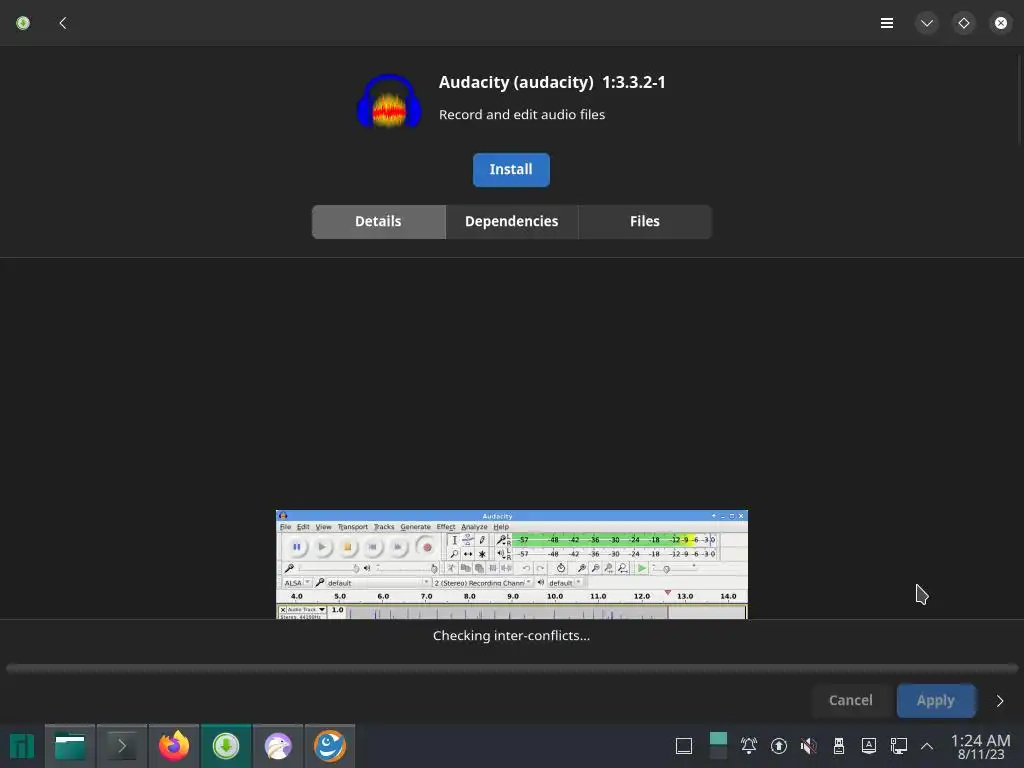The width and height of the screenshot is (1024, 768).
Task: Click the 'Record and edit audio files' description
Action: click(x=522, y=115)
